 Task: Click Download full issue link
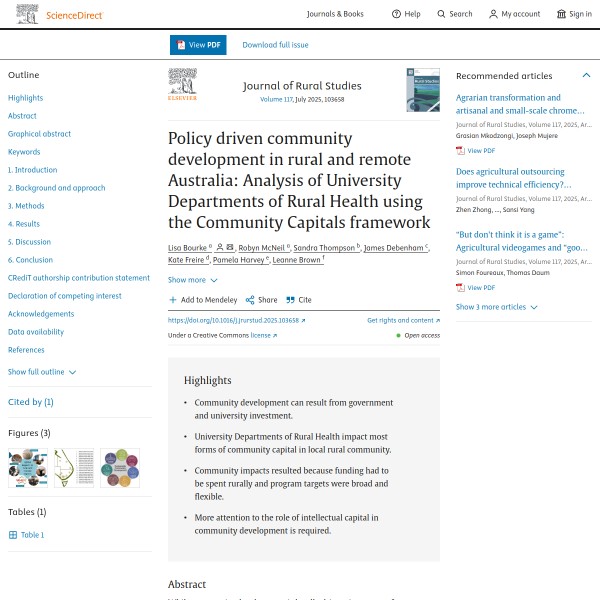(x=275, y=45)
